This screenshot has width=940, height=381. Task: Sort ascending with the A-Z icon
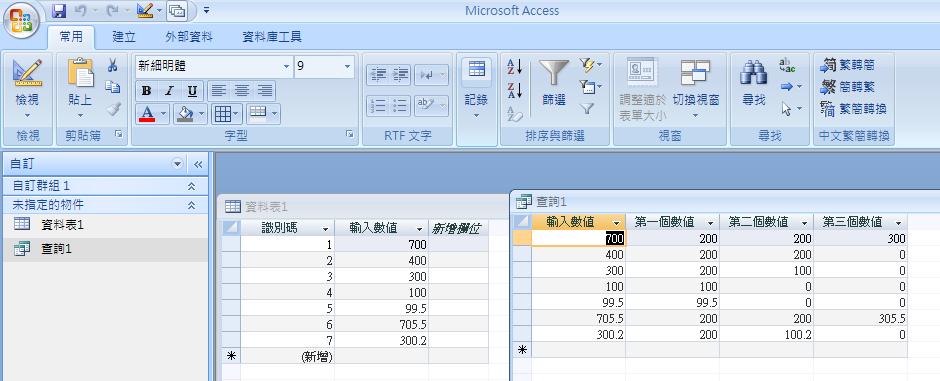[515, 66]
